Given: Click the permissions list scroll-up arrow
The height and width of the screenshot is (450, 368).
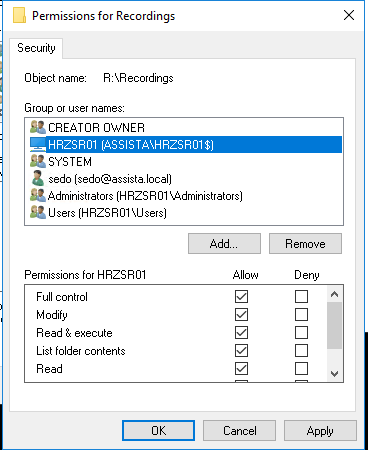Looking at the screenshot, I should pos(334,294).
